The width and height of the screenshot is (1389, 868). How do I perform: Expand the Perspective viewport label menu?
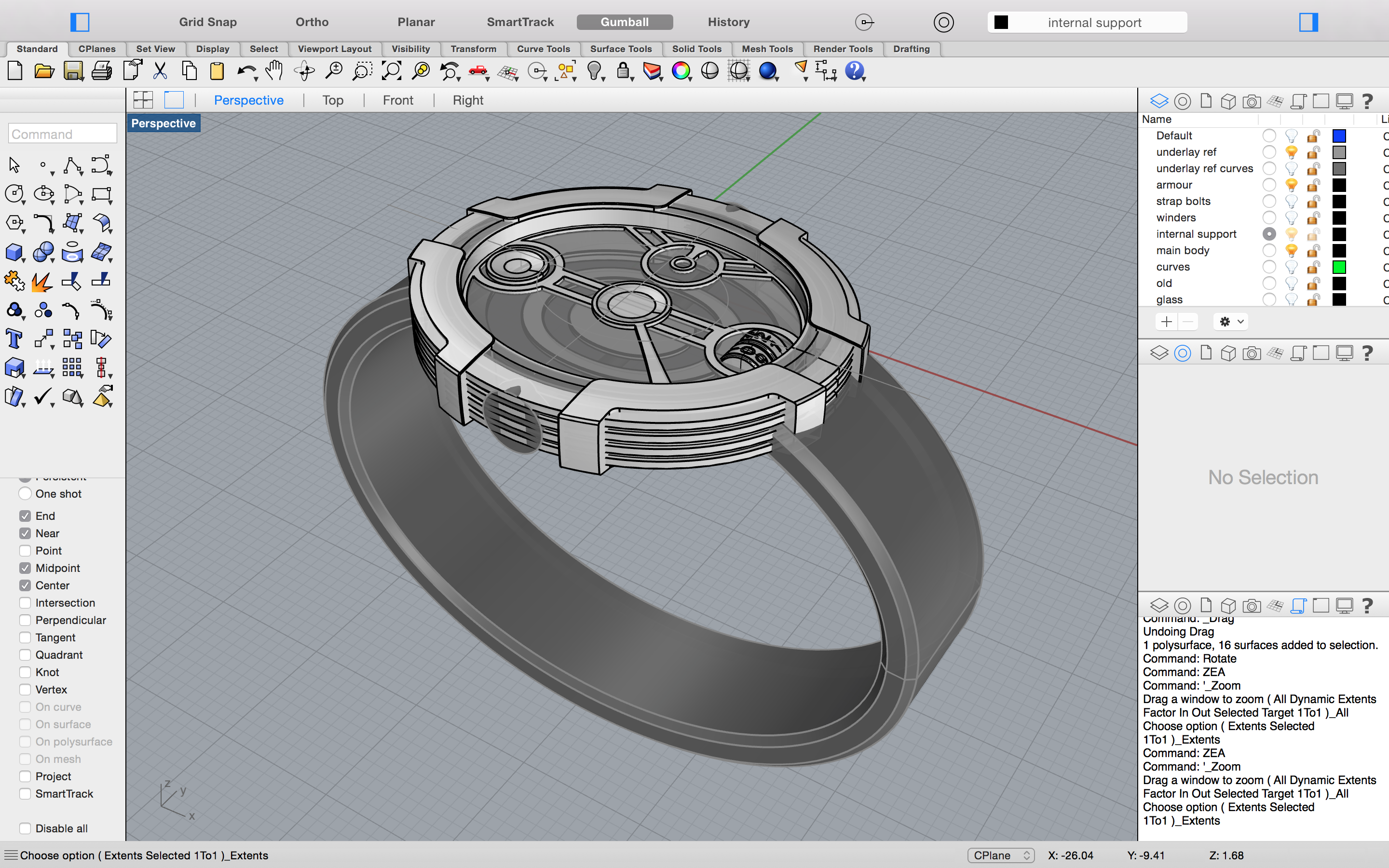tap(163, 123)
